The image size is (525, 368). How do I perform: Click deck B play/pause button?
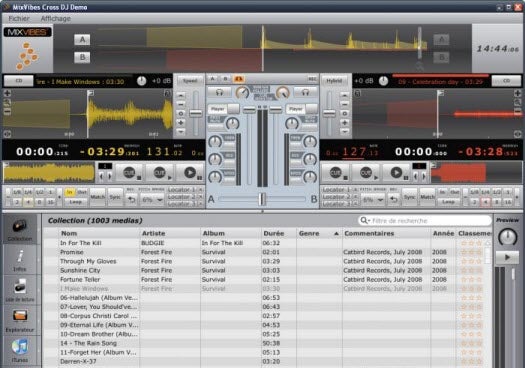point(397,173)
